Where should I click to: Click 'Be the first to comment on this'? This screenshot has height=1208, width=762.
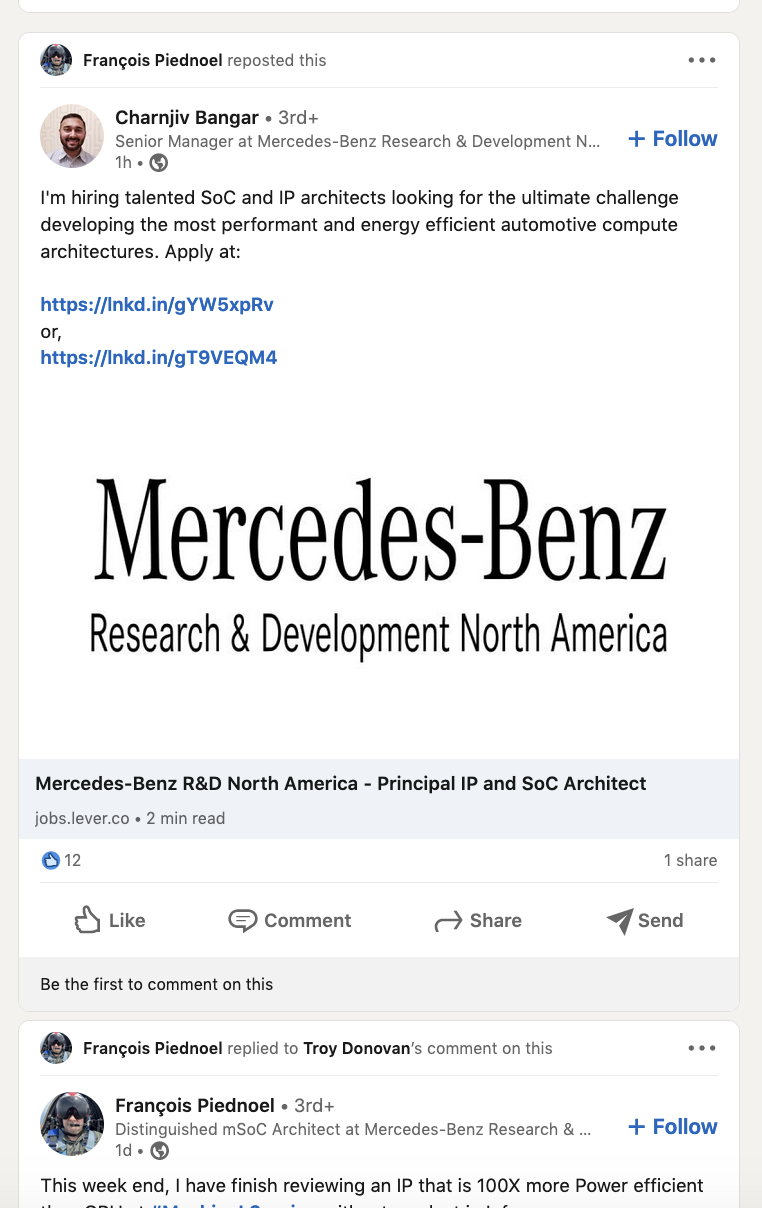tap(157, 984)
